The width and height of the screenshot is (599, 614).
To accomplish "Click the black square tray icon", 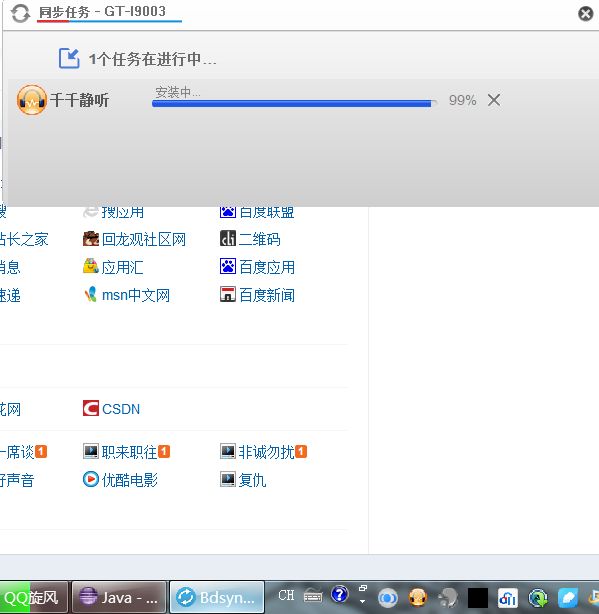I will point(478,598).
